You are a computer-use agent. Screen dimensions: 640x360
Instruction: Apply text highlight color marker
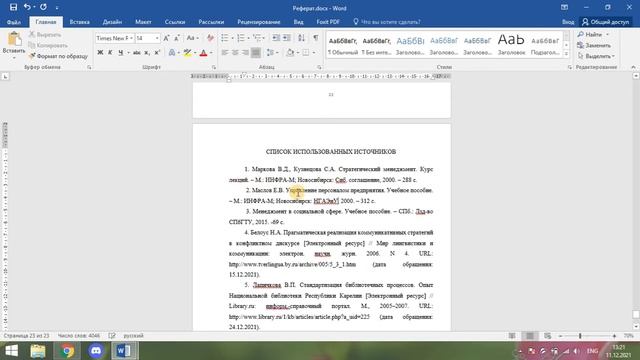point(187,52)
